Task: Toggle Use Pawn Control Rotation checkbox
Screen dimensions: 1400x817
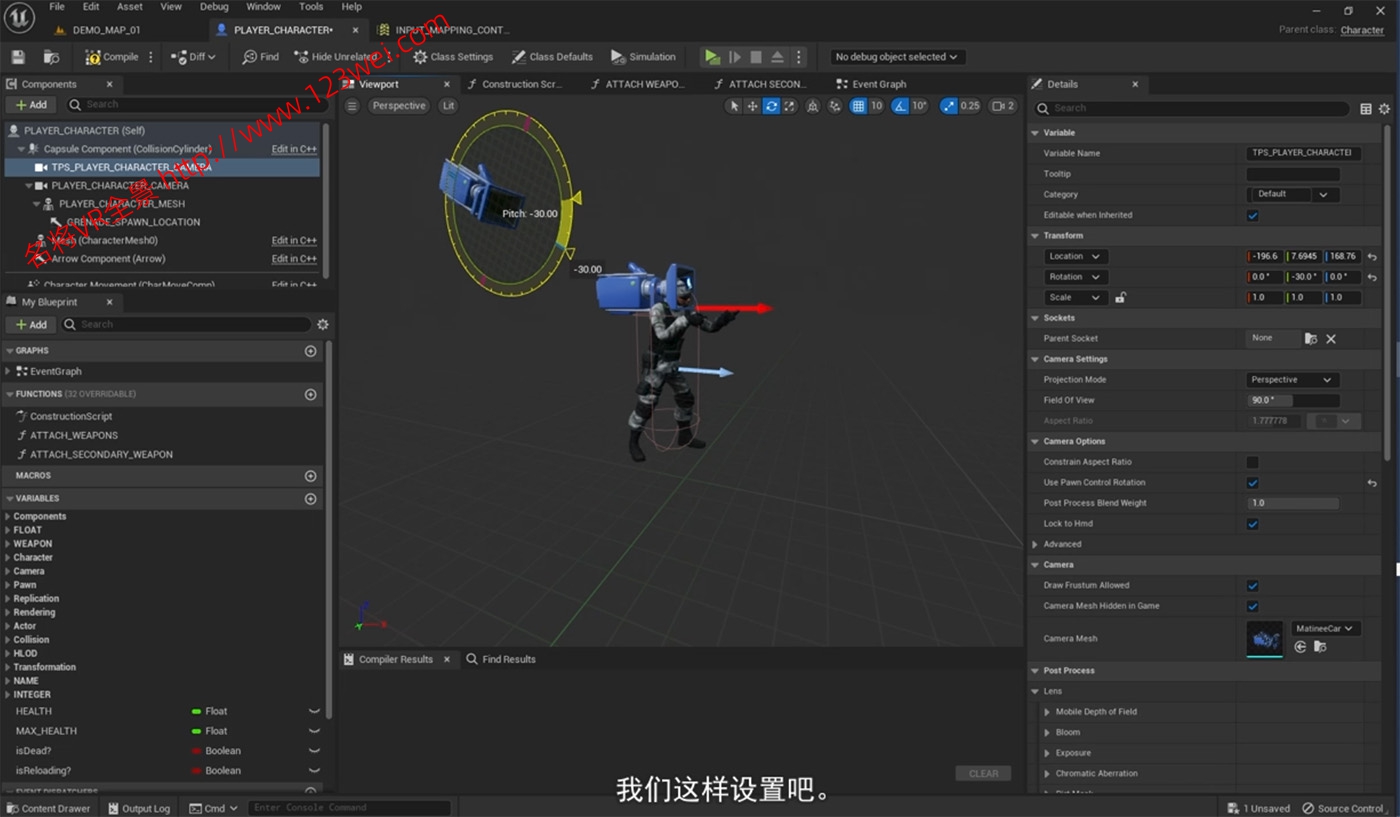Action: [x=1252, y=483]
